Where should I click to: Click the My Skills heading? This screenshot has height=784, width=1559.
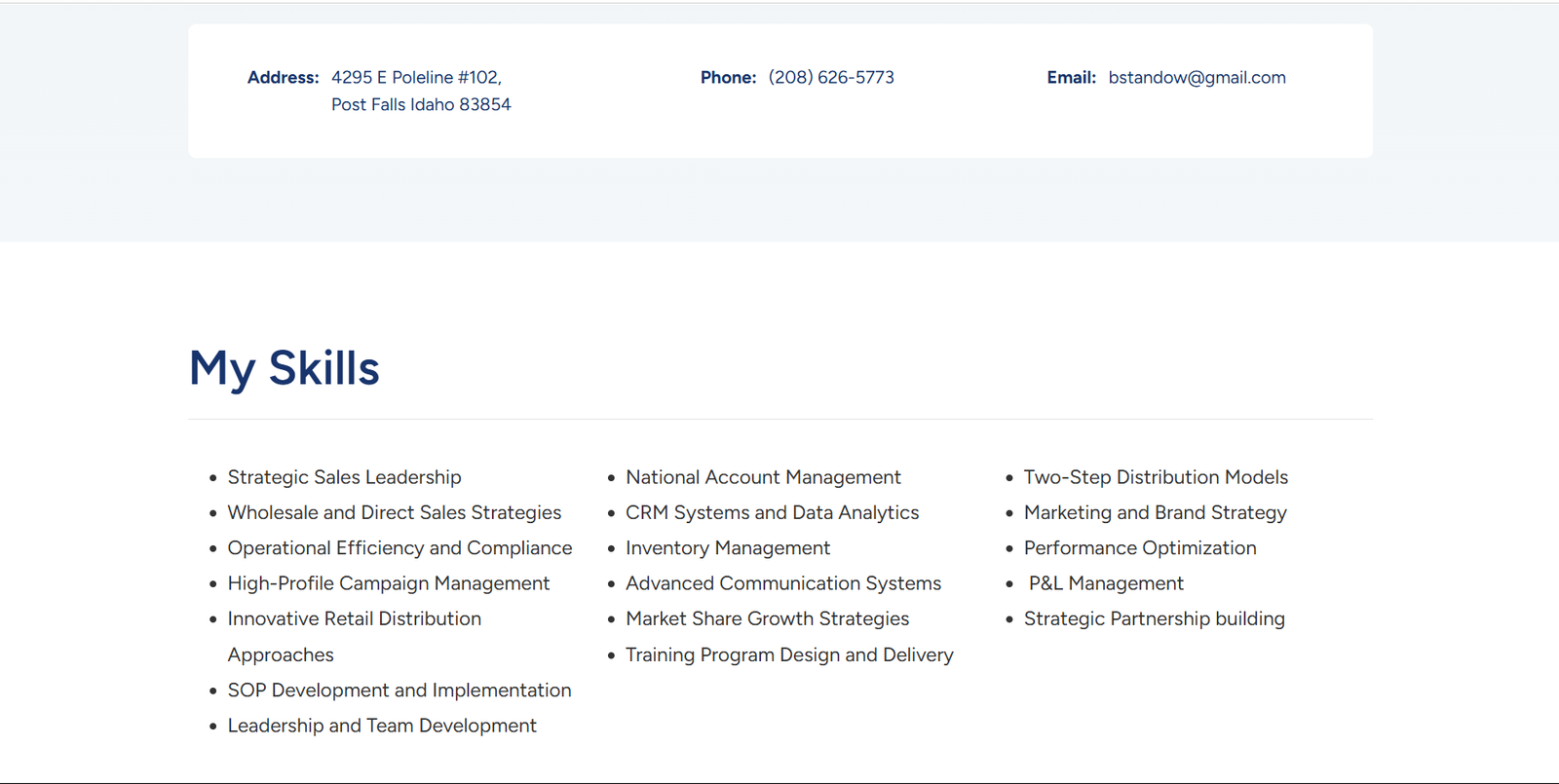click(x=284, y=369)
